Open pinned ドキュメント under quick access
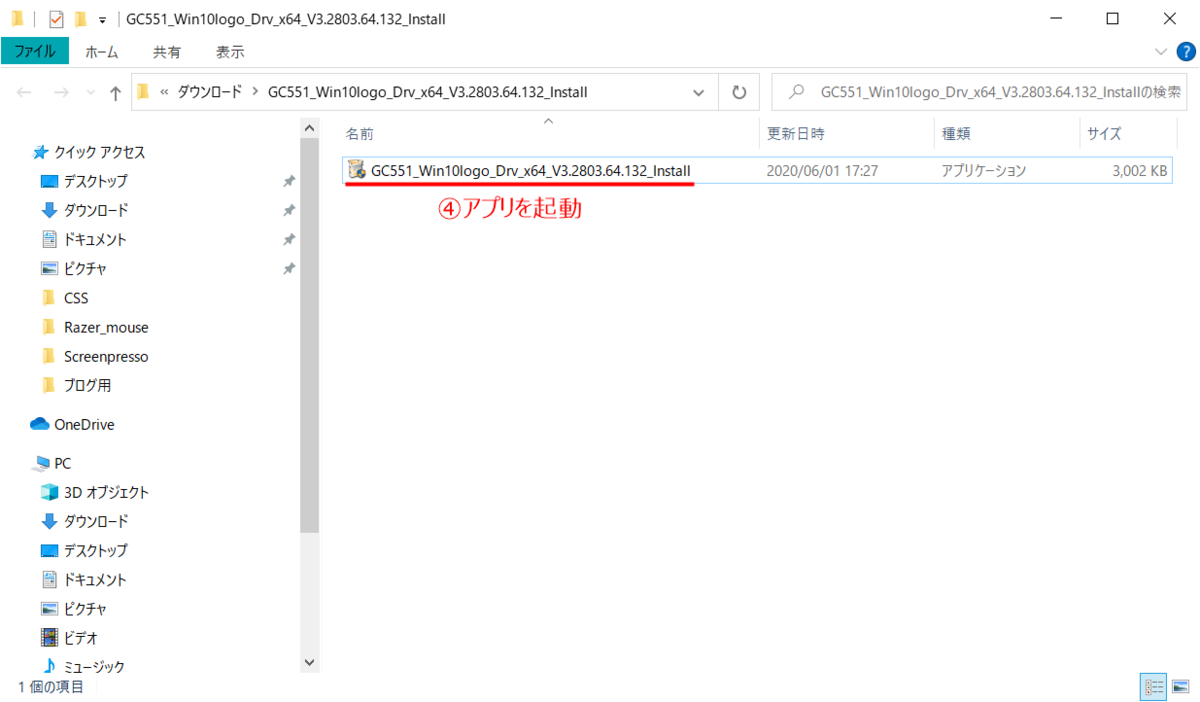The image size is (1200, 702). coord(95,239)
